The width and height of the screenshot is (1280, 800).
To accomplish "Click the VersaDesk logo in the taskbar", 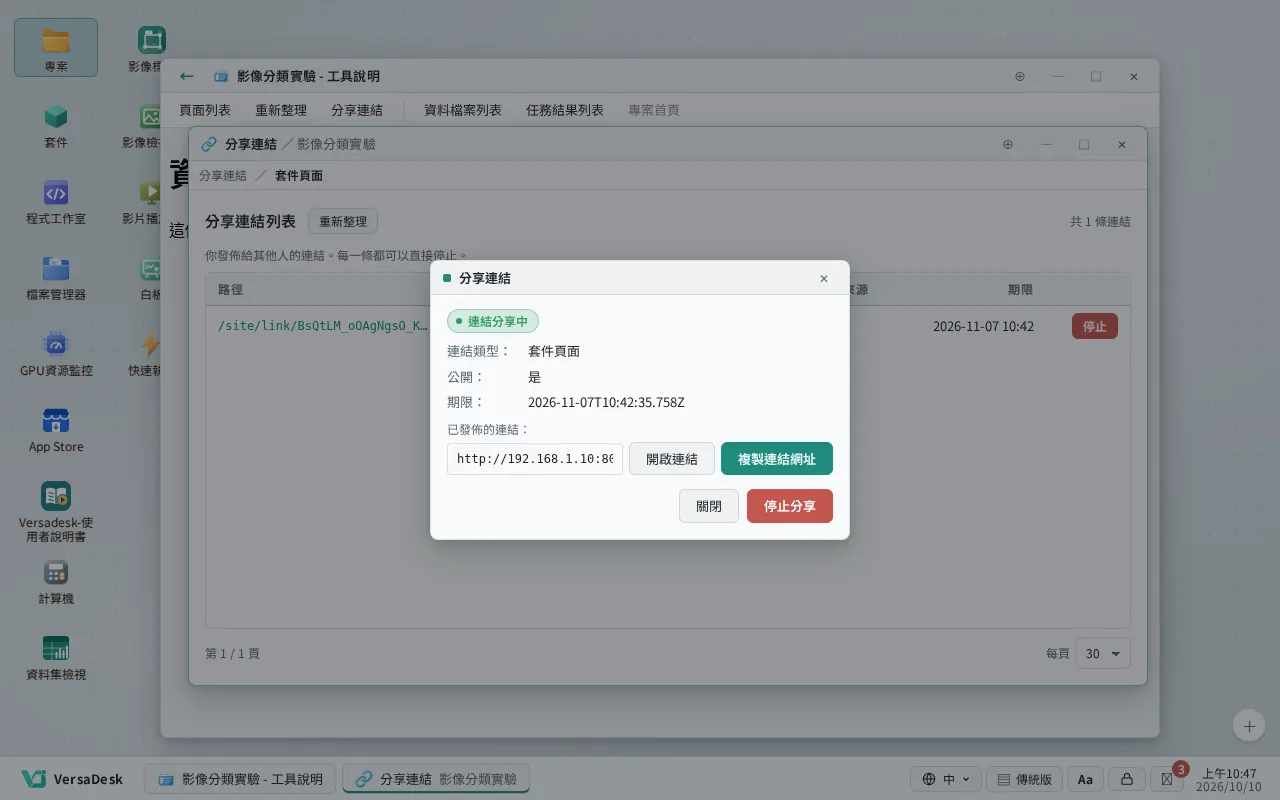I will coord(73,779).
